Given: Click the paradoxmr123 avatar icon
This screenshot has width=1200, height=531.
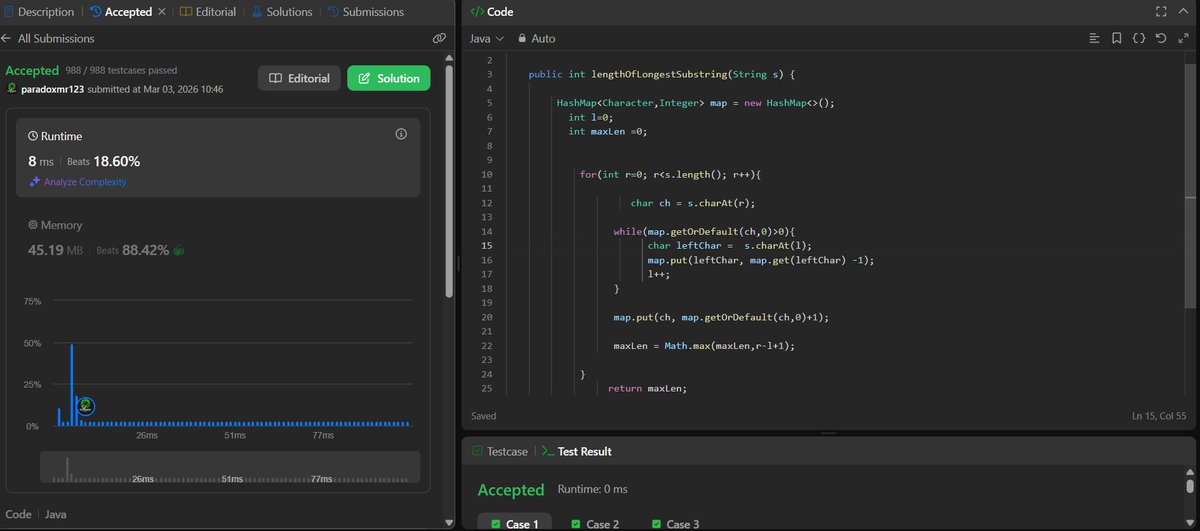Looking at the screenshot, I should tap(12, 89).
